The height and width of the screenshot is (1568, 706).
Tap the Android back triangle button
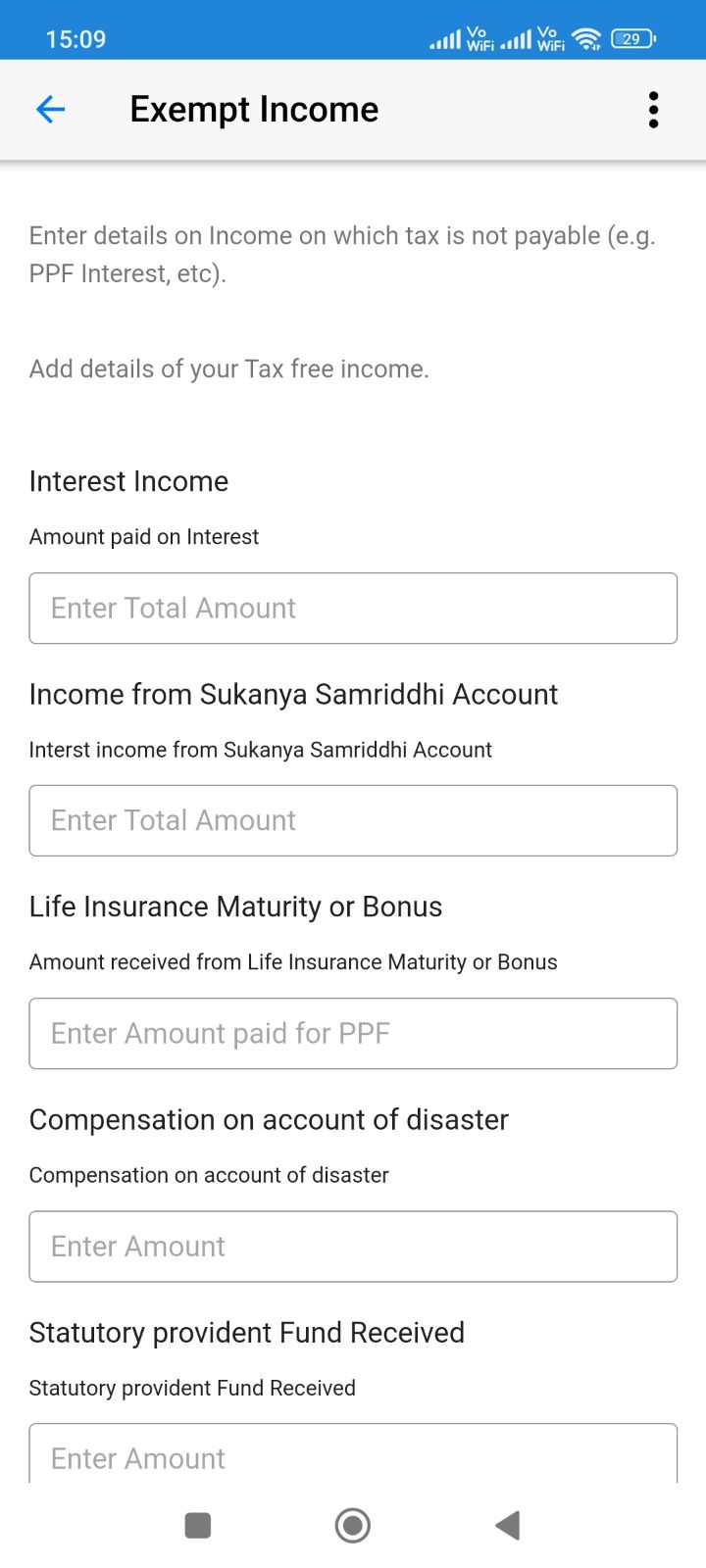[507, 1525]
